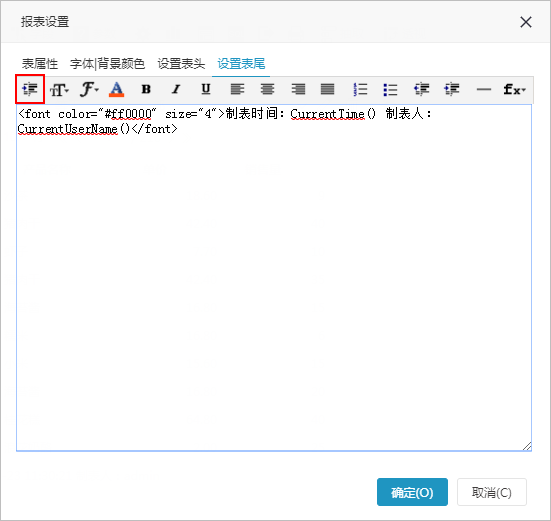The width and height of the screenshot is (551, 521).
Task: Open the font size dropdown
Action: [x=59, y=90]
